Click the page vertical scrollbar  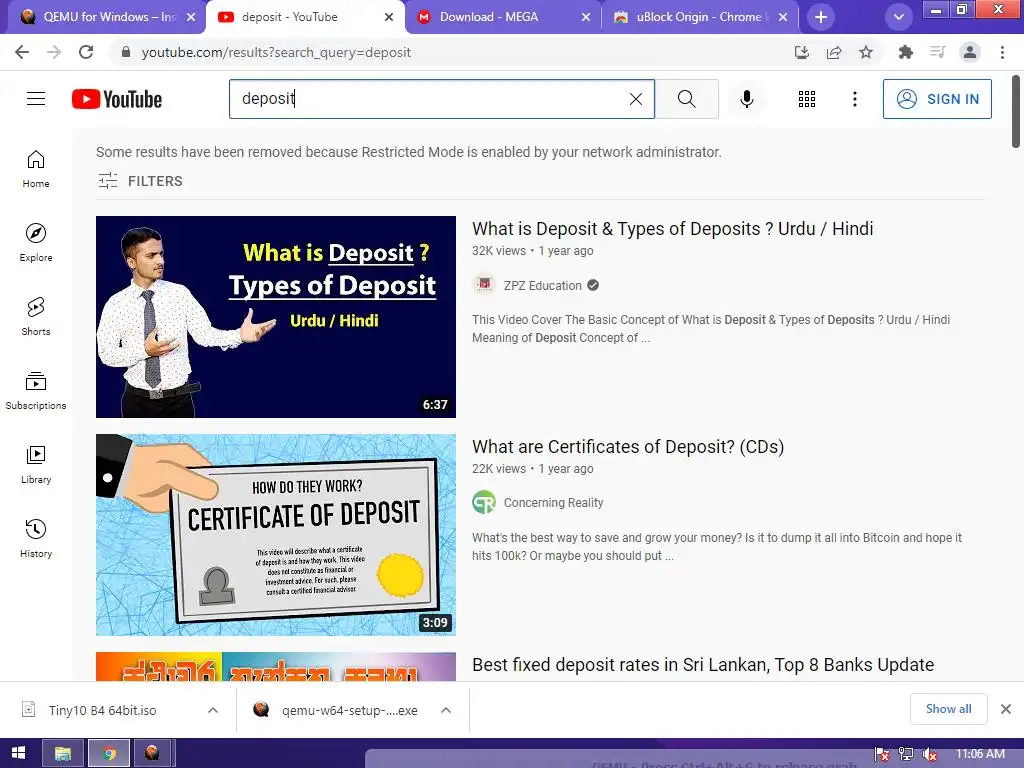(1016, 111)
